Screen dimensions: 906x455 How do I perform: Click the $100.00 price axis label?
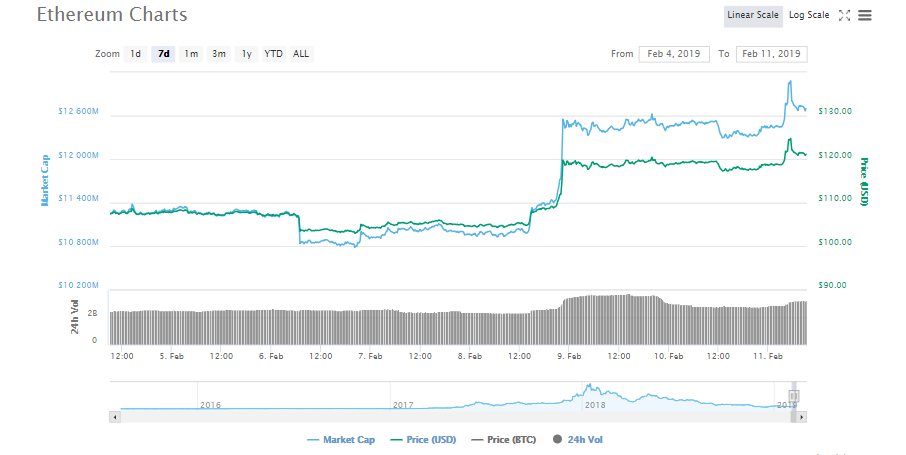tap(835, 242)
